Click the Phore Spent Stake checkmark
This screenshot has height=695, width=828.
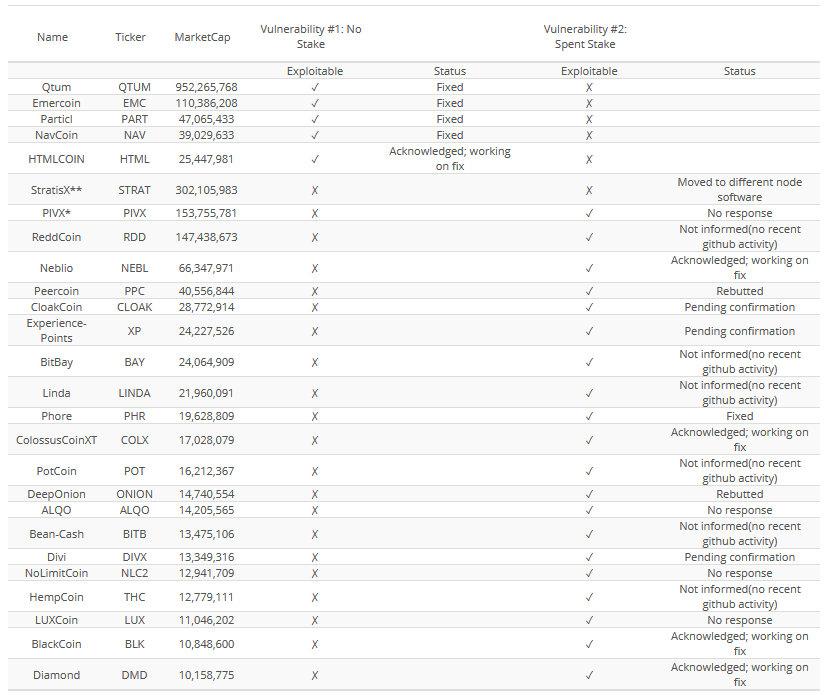point(589,416)
